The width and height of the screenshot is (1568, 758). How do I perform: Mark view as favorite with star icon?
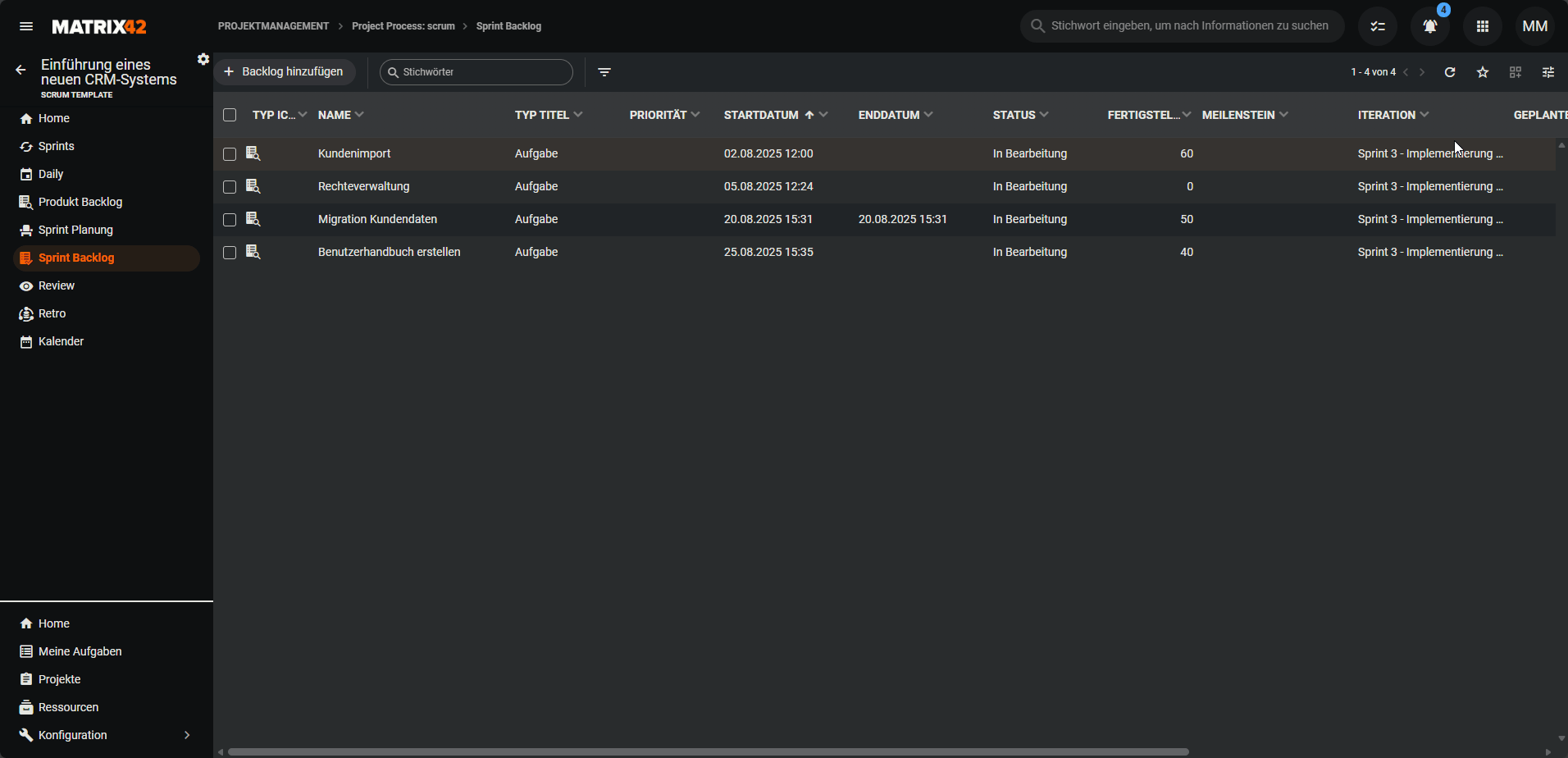click(x=1483, y=72)
